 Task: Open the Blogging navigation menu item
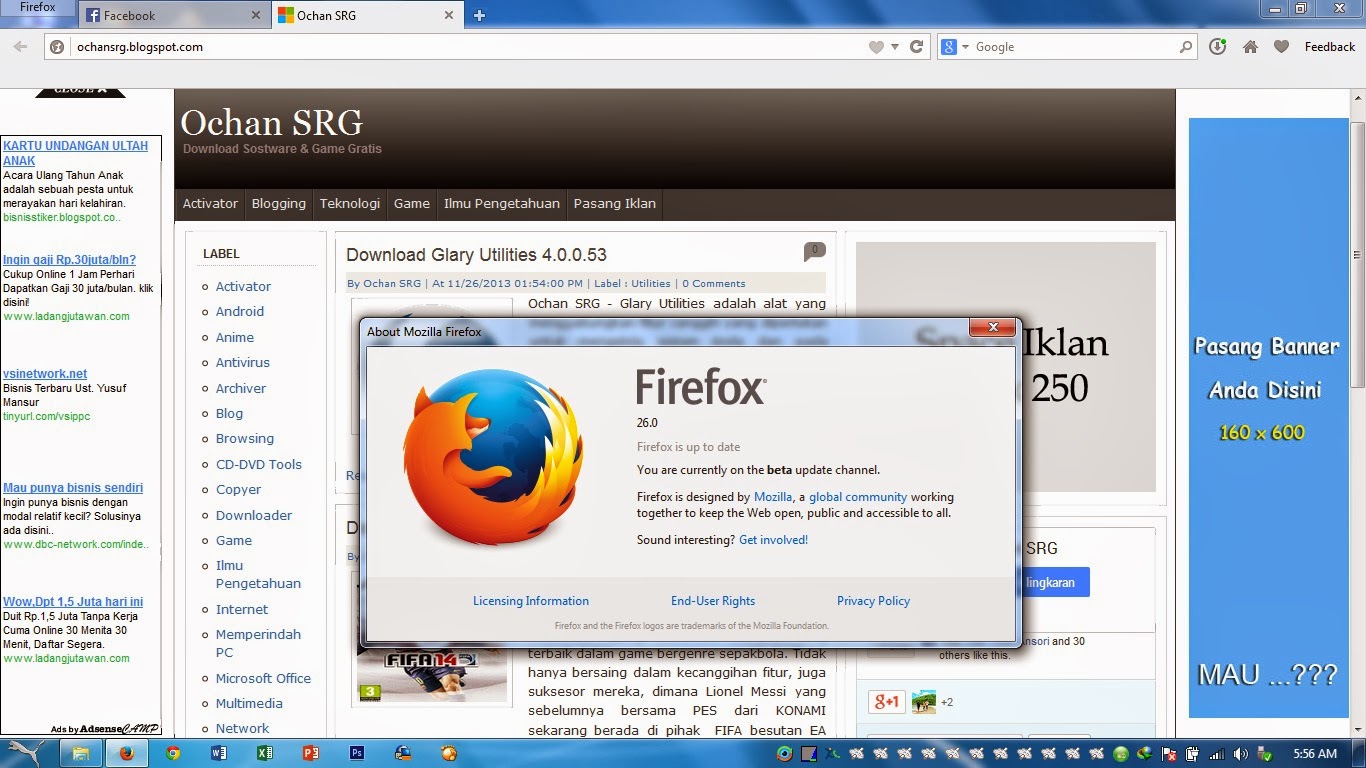pyautogui.click(x=278, y=203)
